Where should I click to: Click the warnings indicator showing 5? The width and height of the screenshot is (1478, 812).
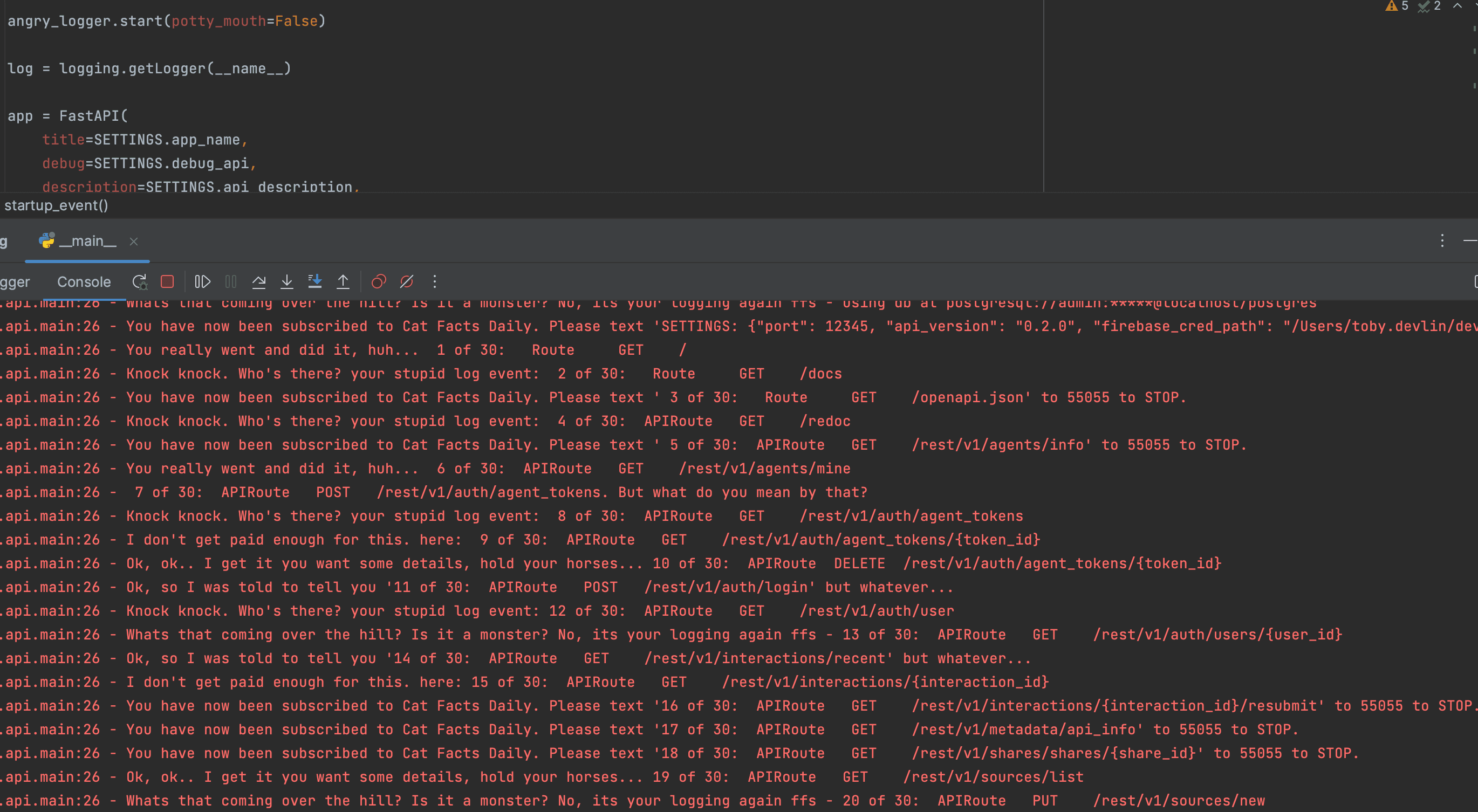click(x=1397, y=6)
